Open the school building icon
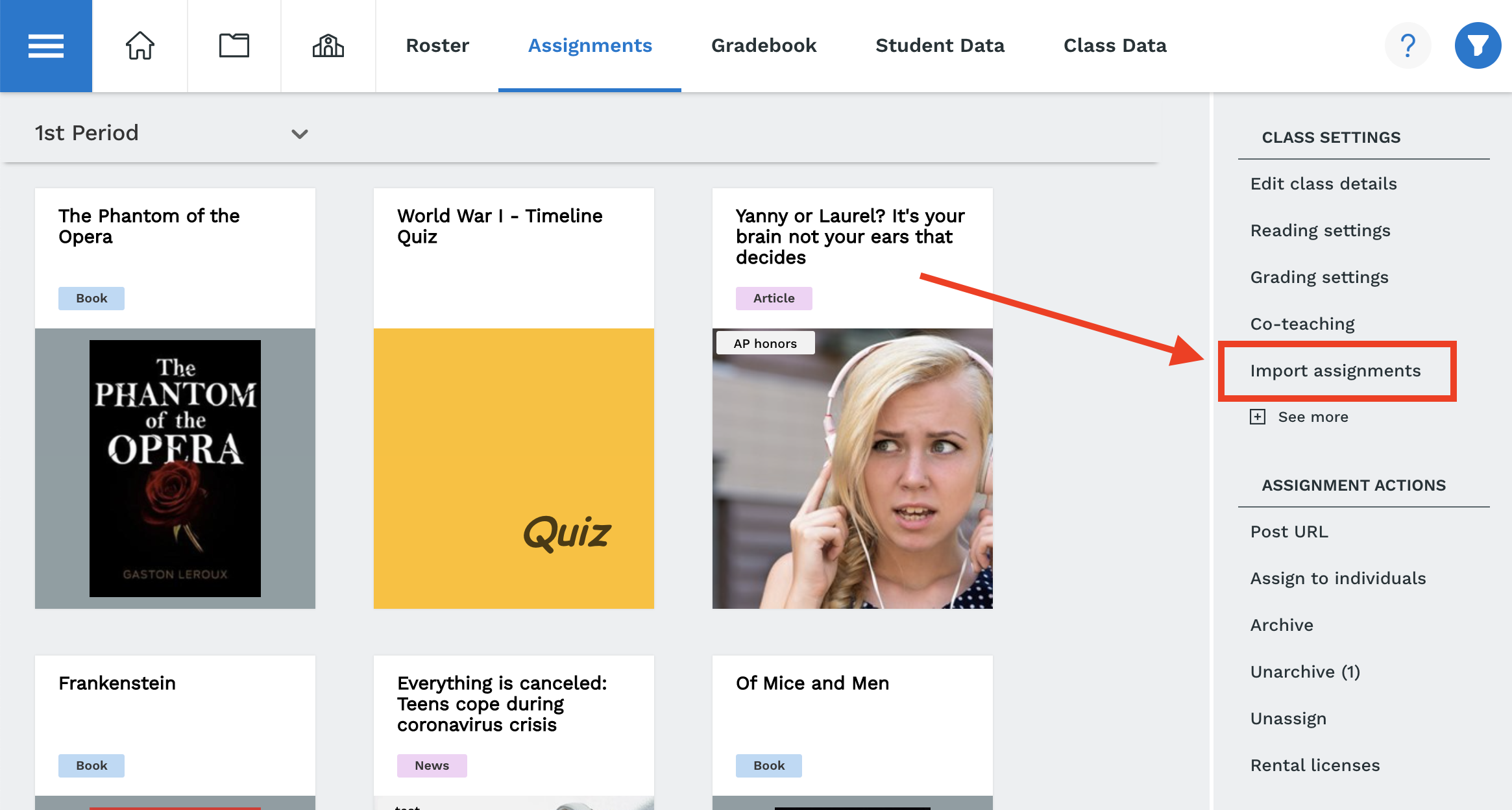Screen dimensions: 1512x810 [328, 46]
